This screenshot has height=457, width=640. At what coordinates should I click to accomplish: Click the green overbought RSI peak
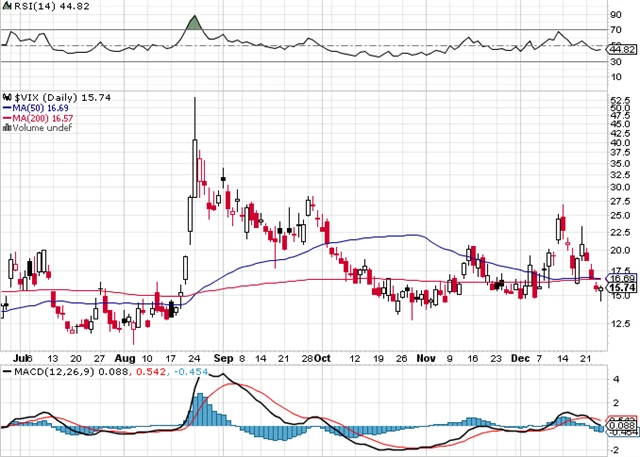point(194,24)
